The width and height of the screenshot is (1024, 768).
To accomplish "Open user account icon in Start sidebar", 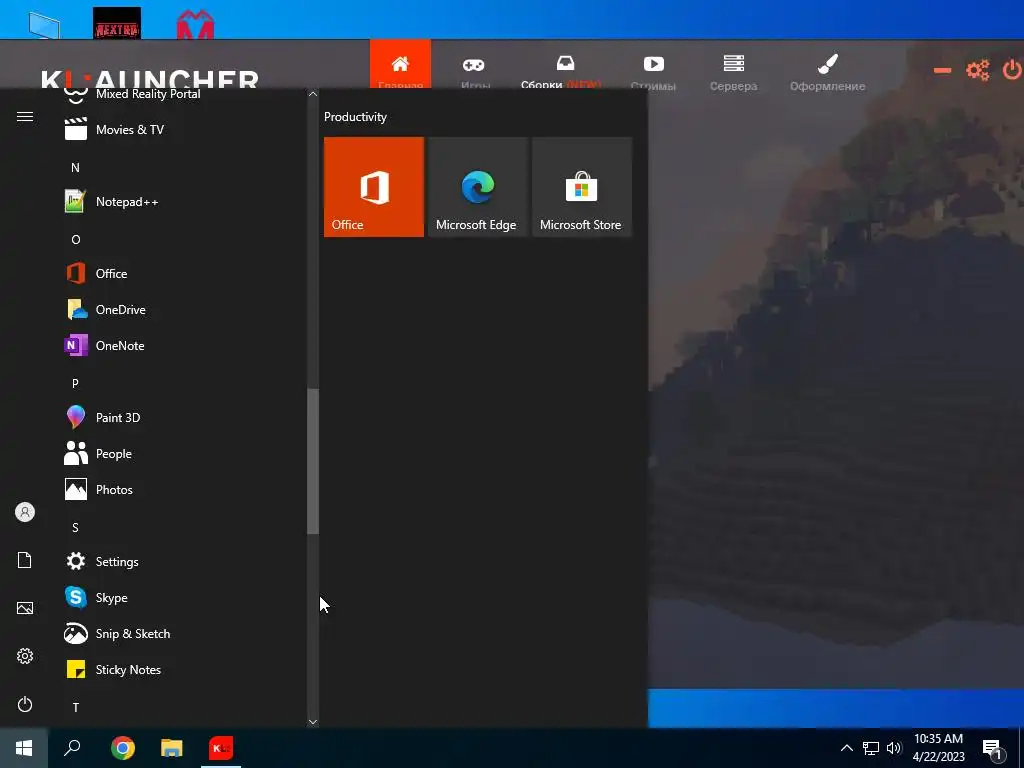I will [x=25, y=512].
